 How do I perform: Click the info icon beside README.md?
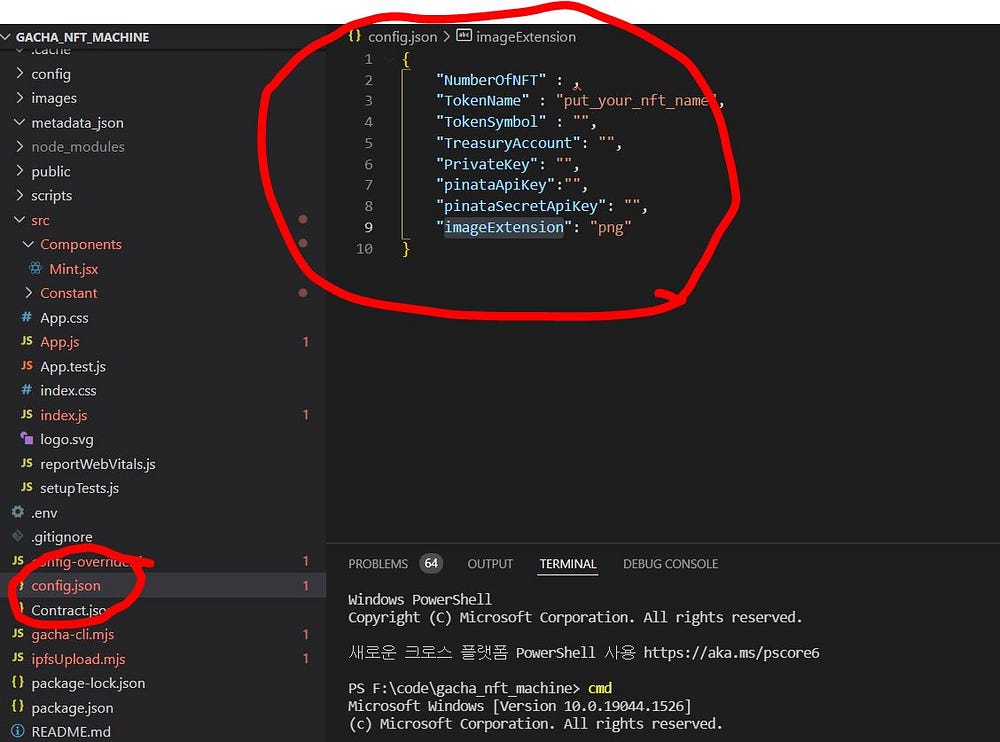click(18, 731)
